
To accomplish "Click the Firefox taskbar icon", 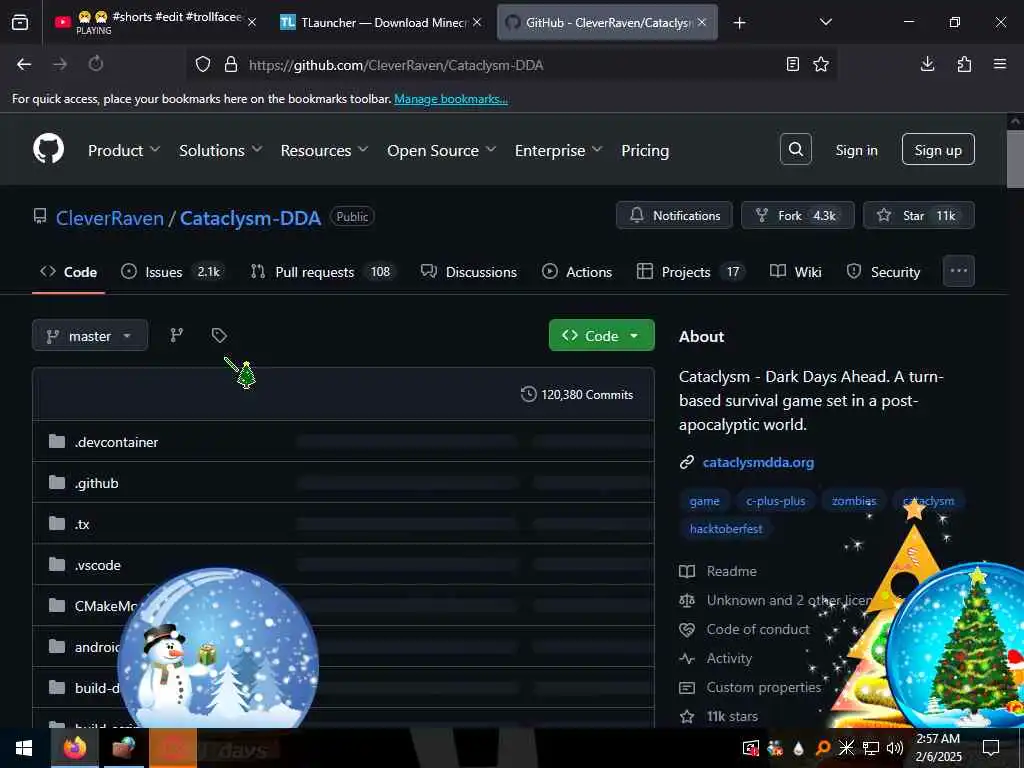I will pos(74,748).
